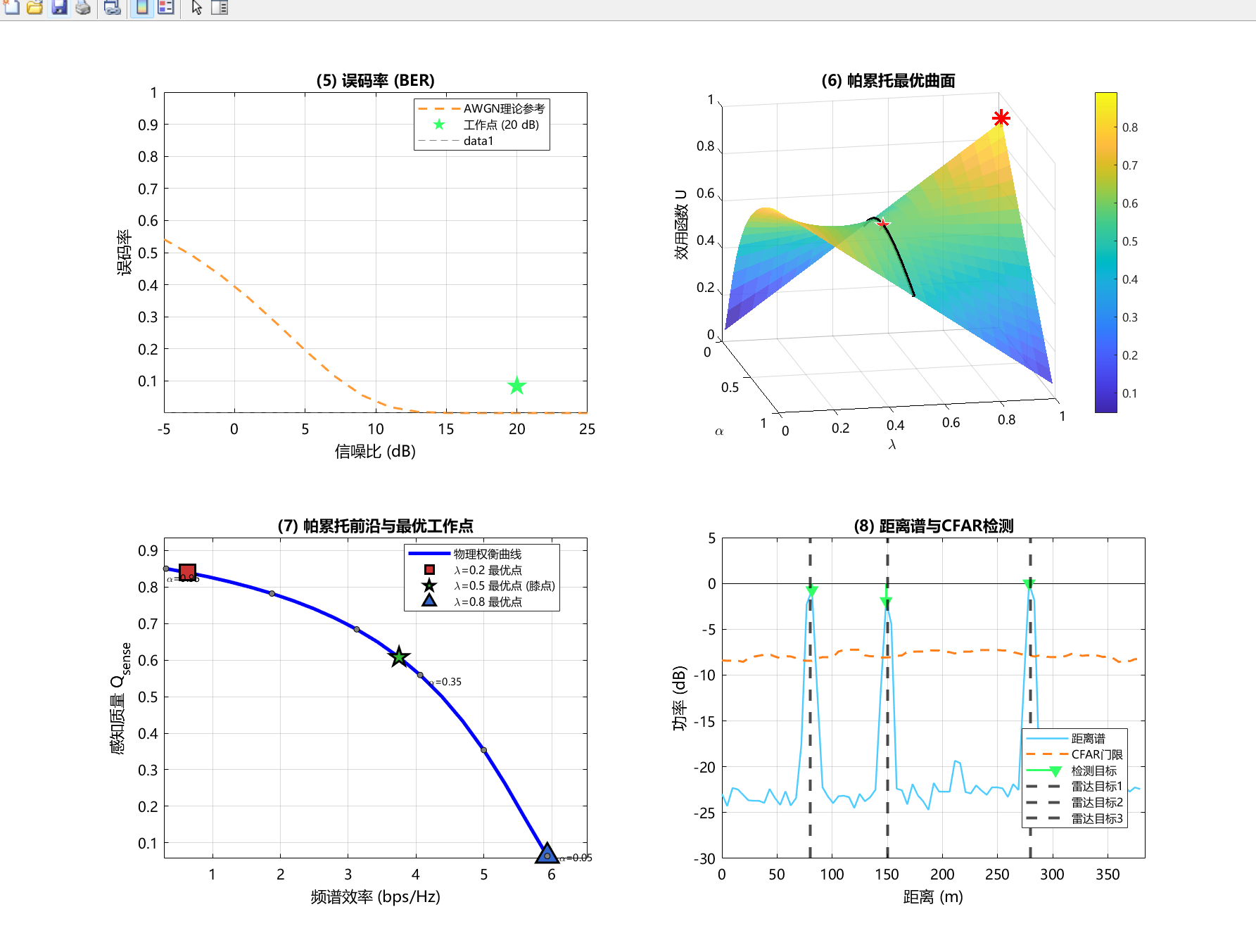
Task: Click the 物理权衡曲线 legend entry
Action: tap(466, 554)
